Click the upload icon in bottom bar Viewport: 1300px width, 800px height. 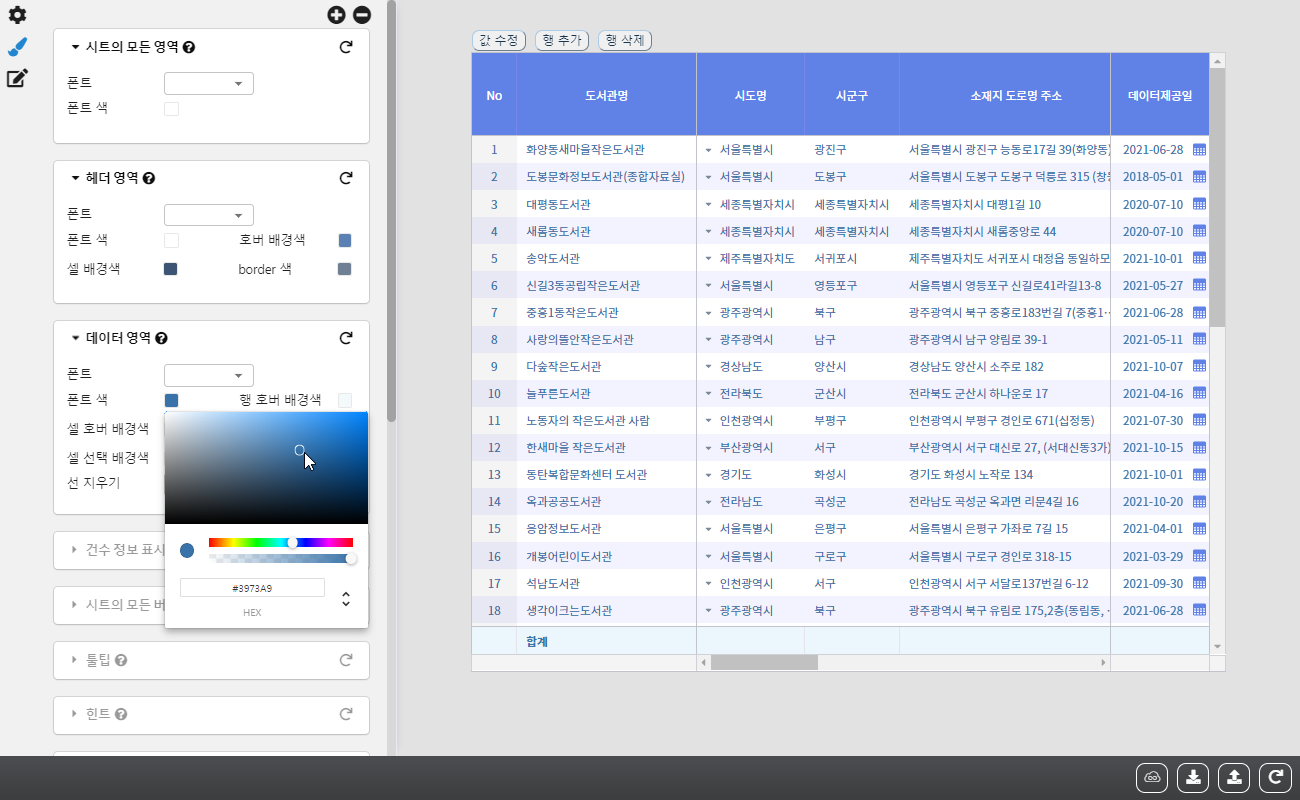pyautogui.click(x=1234, y=777)
